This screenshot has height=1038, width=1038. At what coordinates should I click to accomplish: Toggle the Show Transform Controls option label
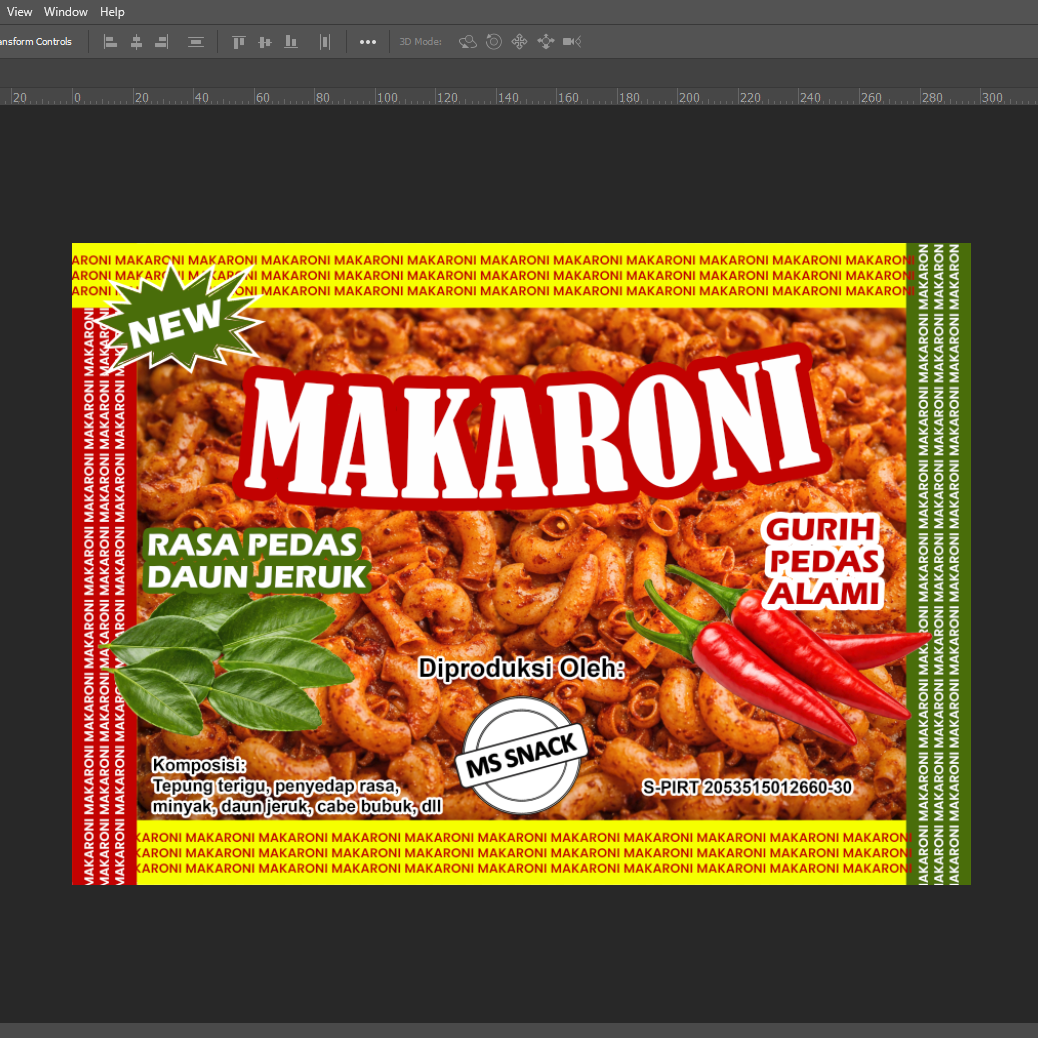click(x=36, y=42)
